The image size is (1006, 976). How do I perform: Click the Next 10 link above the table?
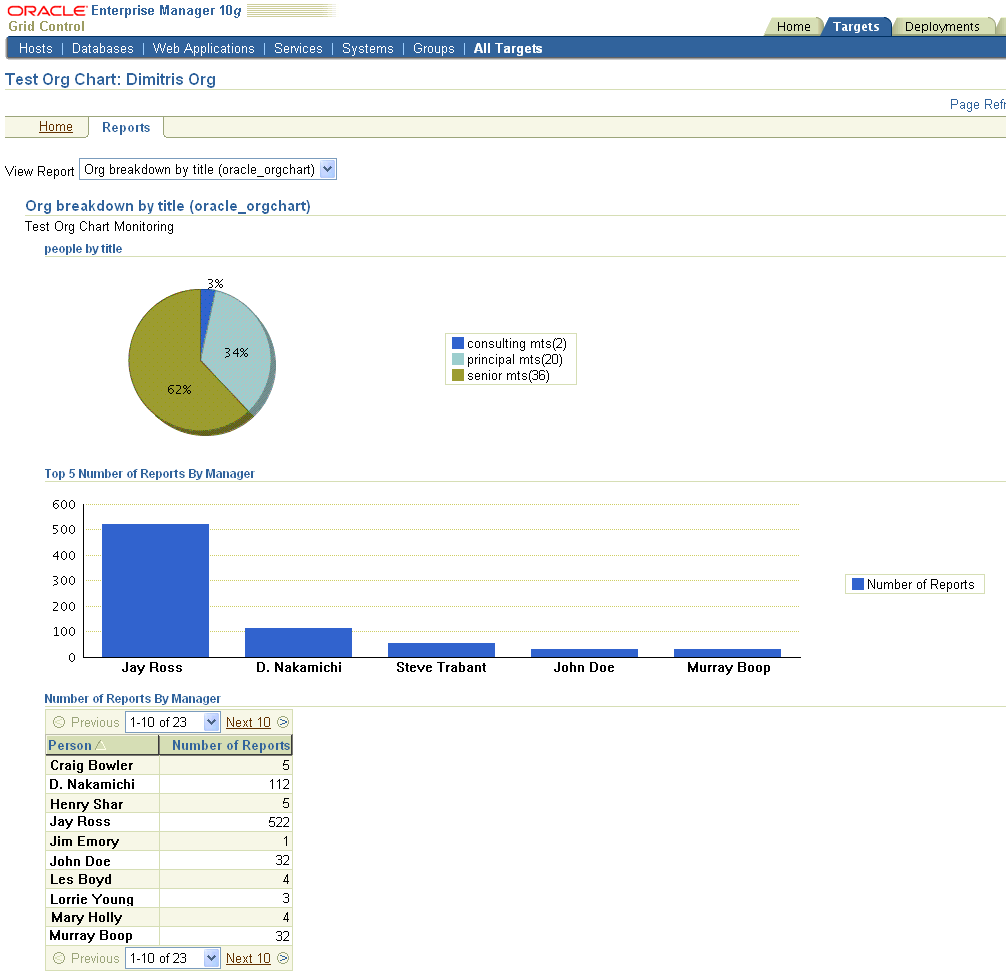click(248, 722)
